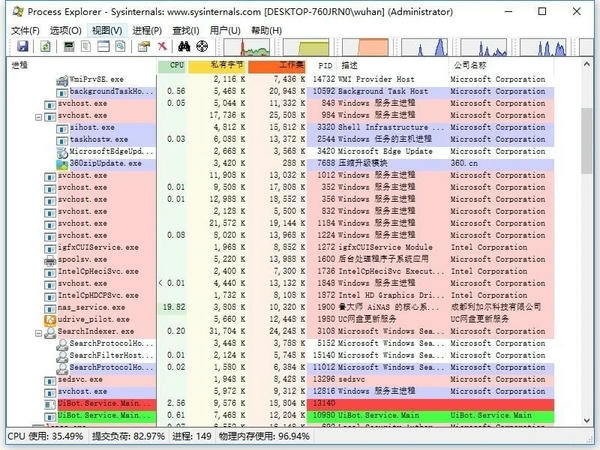
Task: Select the IntelCpHDCPSvc.exe process name
Action: 98,296
